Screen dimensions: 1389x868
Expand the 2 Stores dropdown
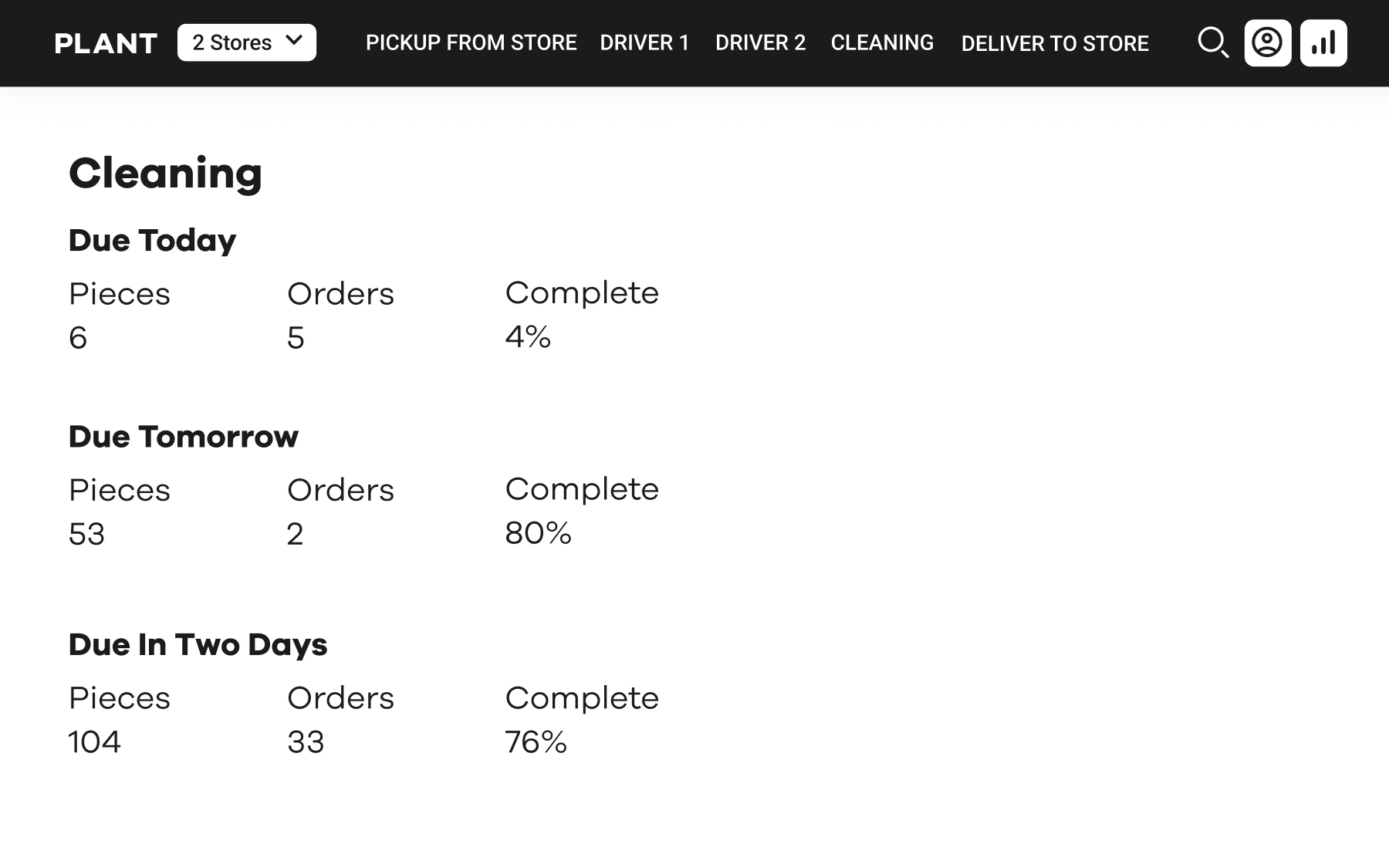(x=247, y=42)
